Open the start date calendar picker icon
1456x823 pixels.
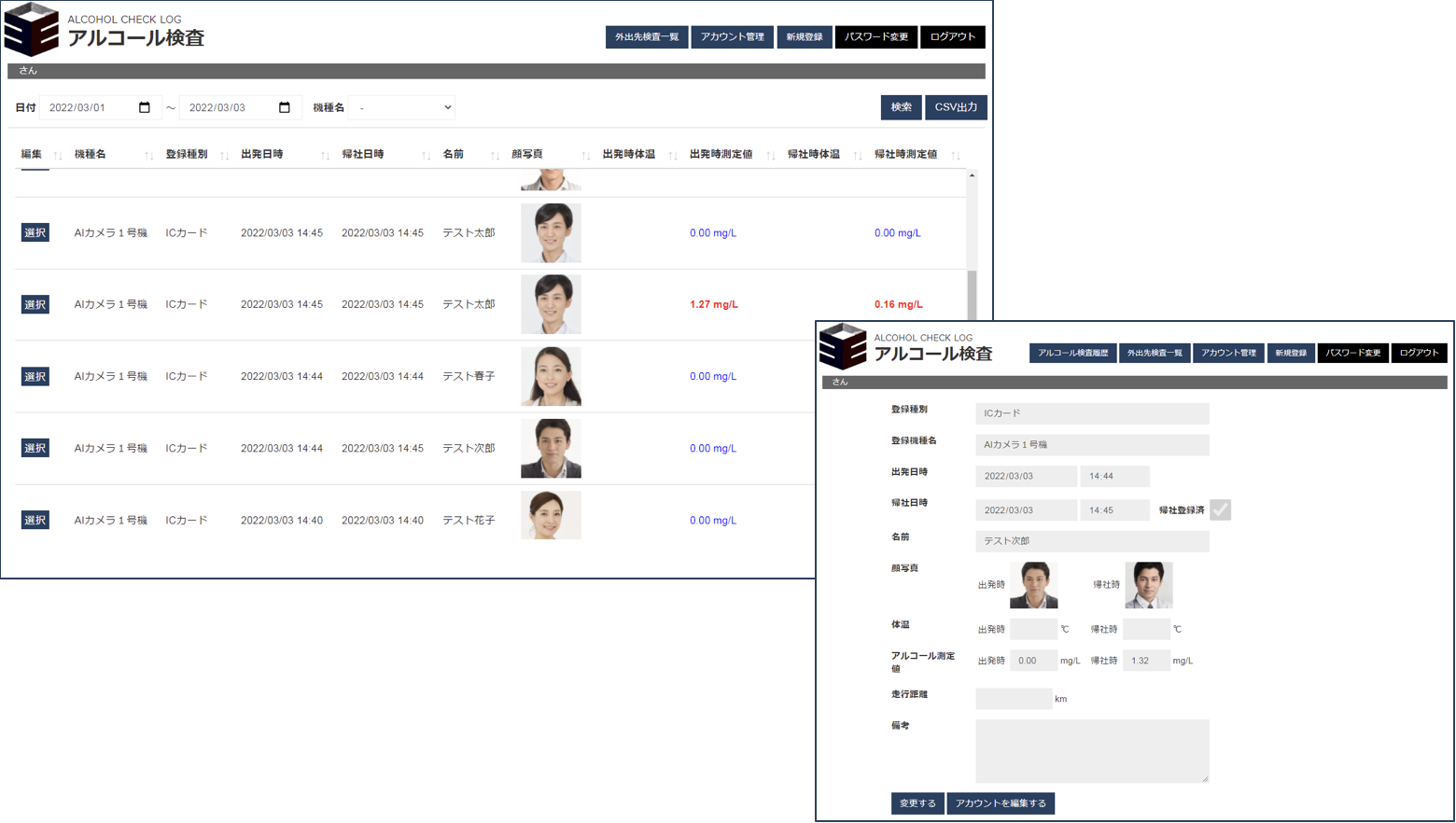tap(145, 107)
